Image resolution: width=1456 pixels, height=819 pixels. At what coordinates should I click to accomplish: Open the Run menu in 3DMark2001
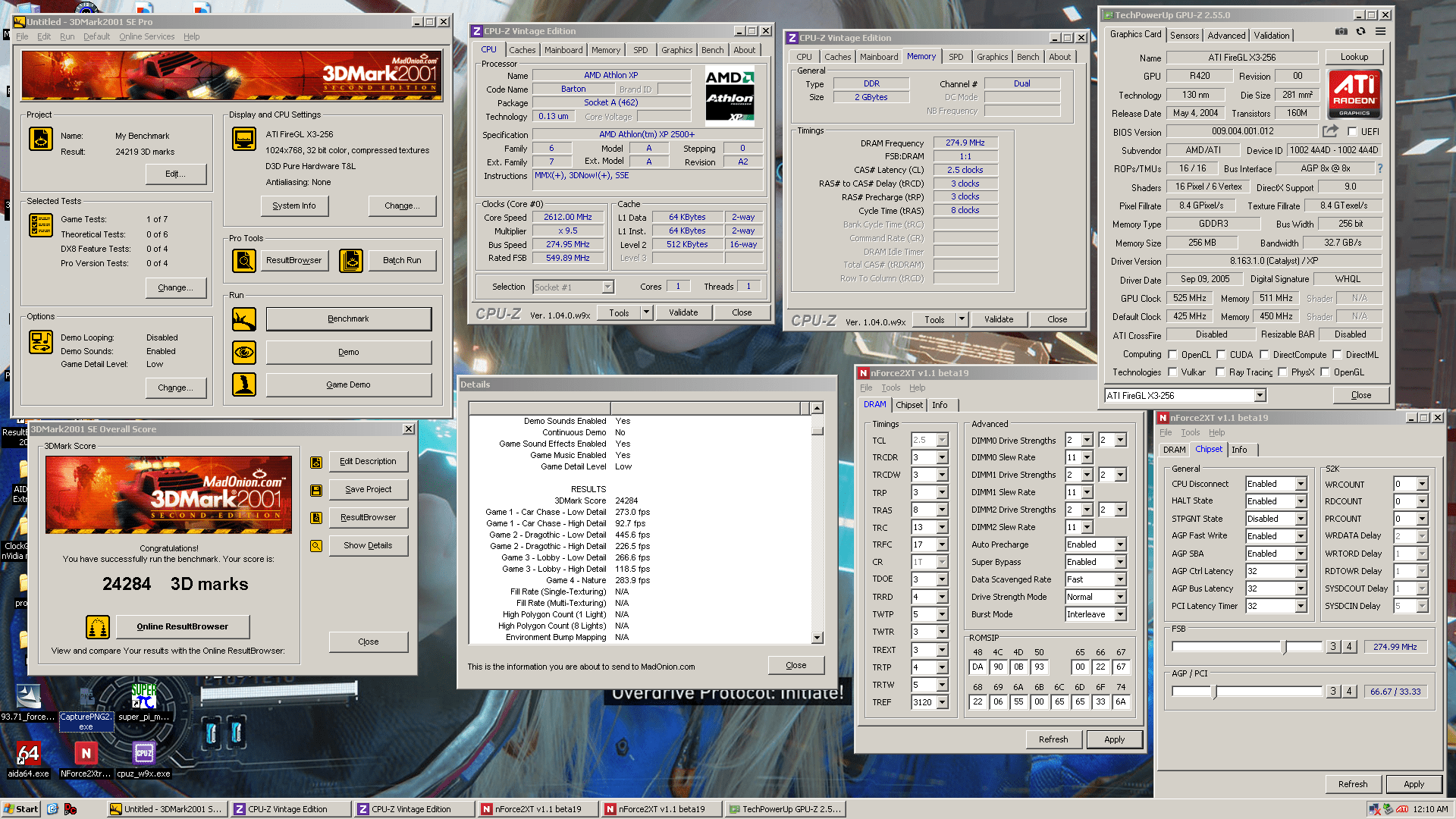(67, 36)
